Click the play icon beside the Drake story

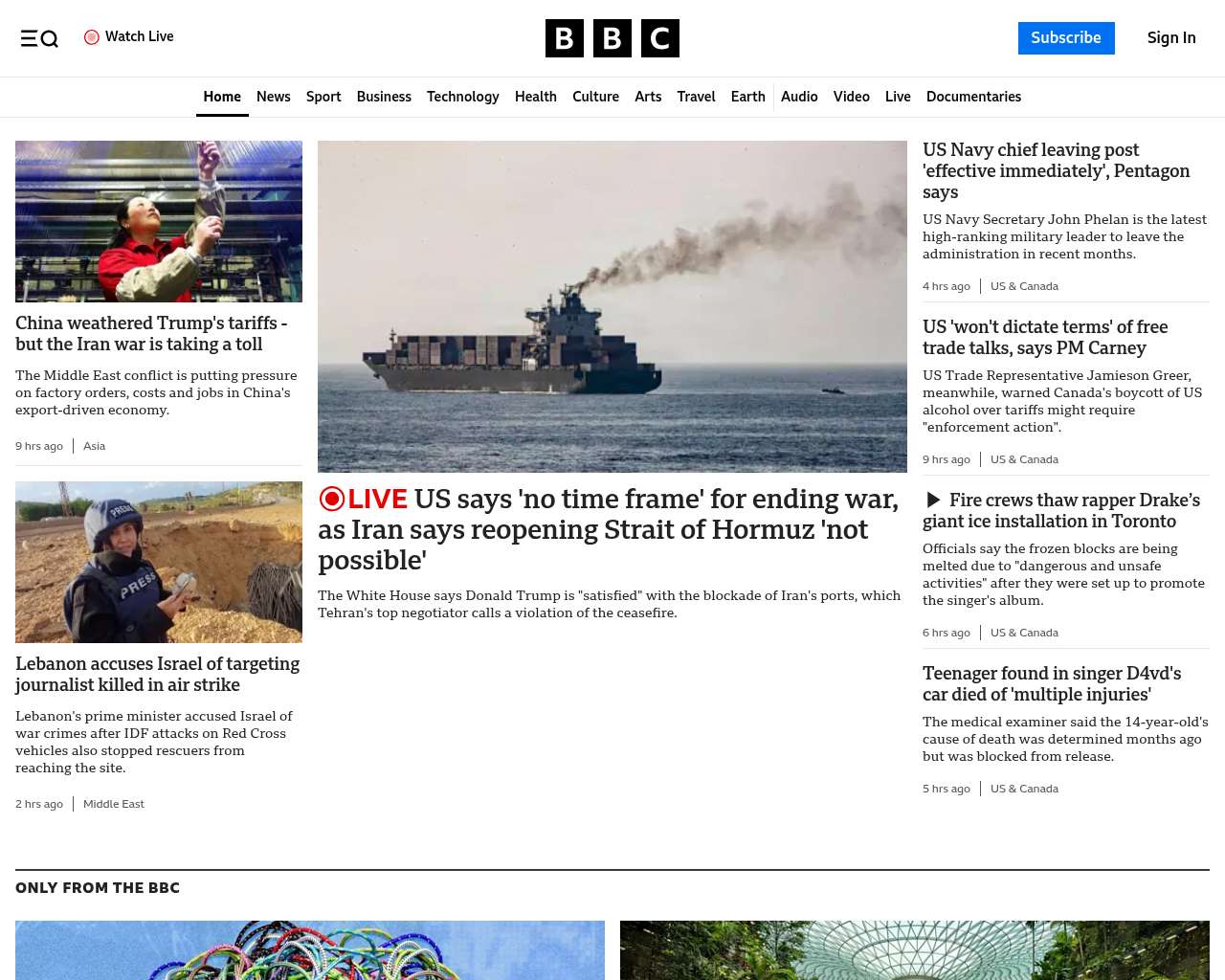coord(933,501)
